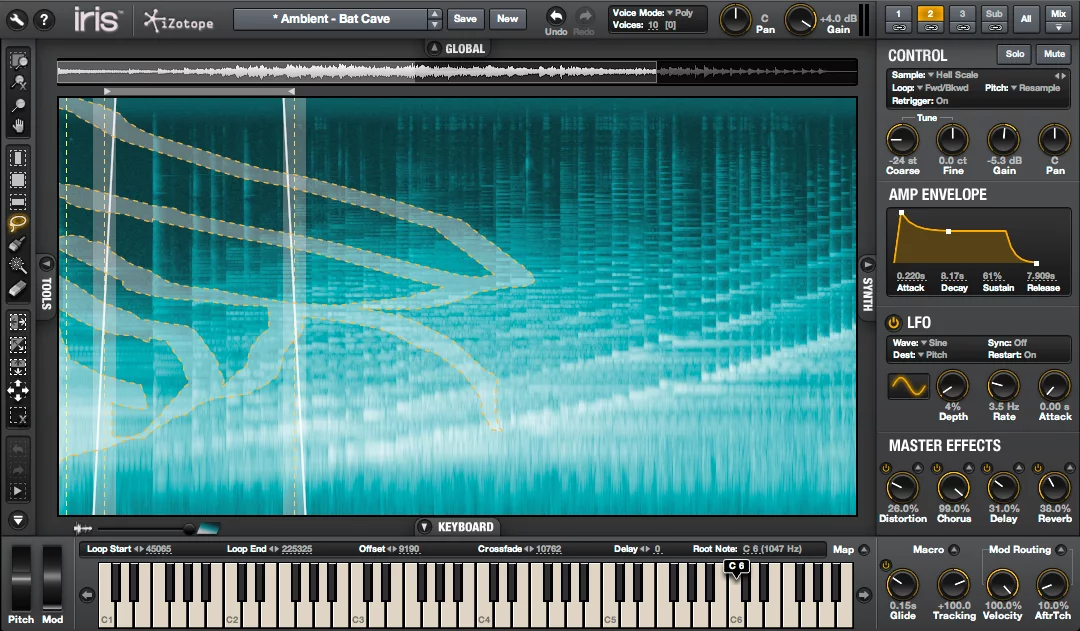This screenshot has width=1080, height=631.
Task: Select the Lasso selection tool
Action: click(x=18, y=223)
